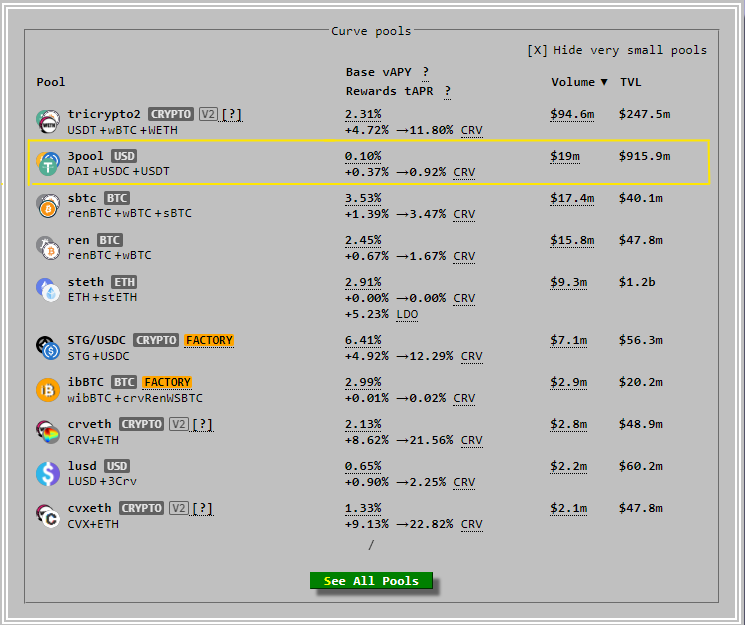The width and height of the screenshot is (745, 625).
Task: Click the [?] next to tricrypto2
Action: 231,114
